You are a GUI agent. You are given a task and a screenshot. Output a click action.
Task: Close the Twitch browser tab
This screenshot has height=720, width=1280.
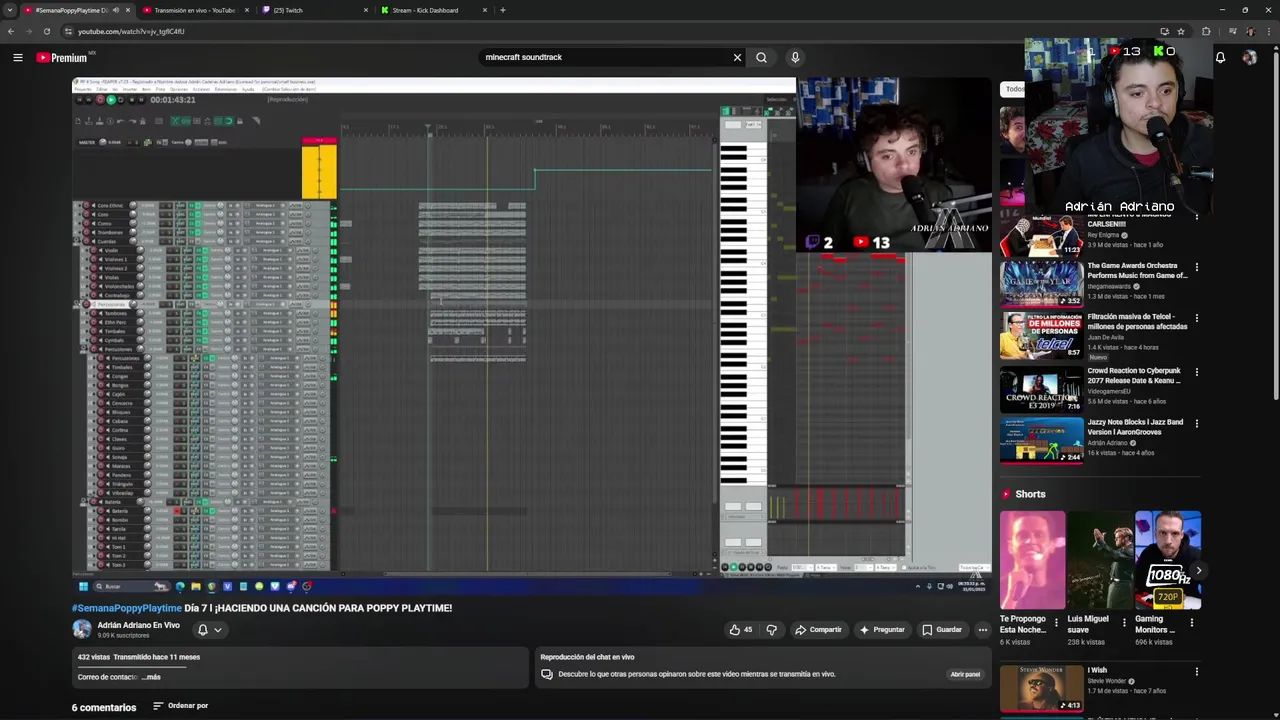pyautogui.click(x=365, y=10)
